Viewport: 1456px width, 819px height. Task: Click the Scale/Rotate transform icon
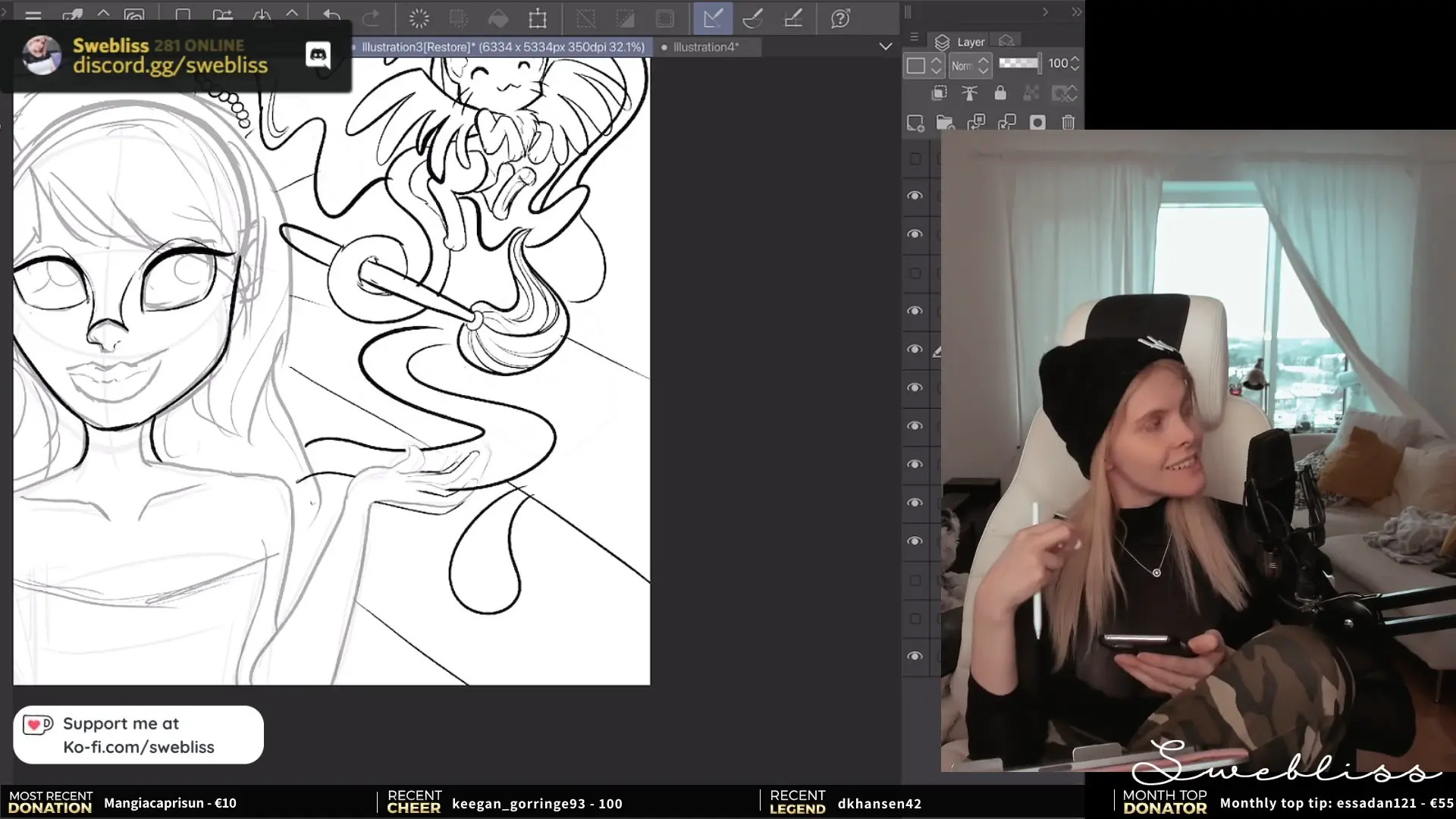[x=538, y=18]
